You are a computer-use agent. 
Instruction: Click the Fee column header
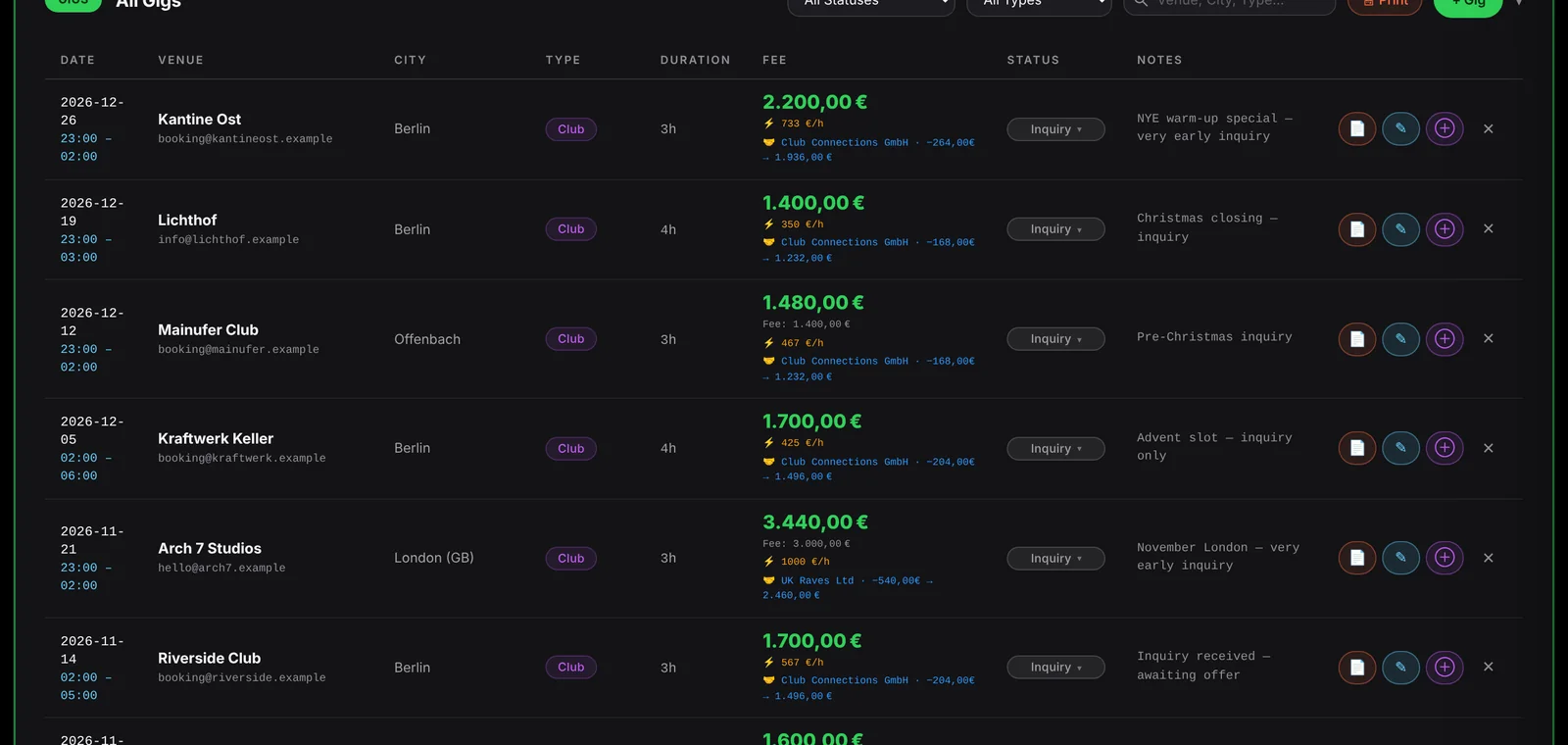point(774,60)
